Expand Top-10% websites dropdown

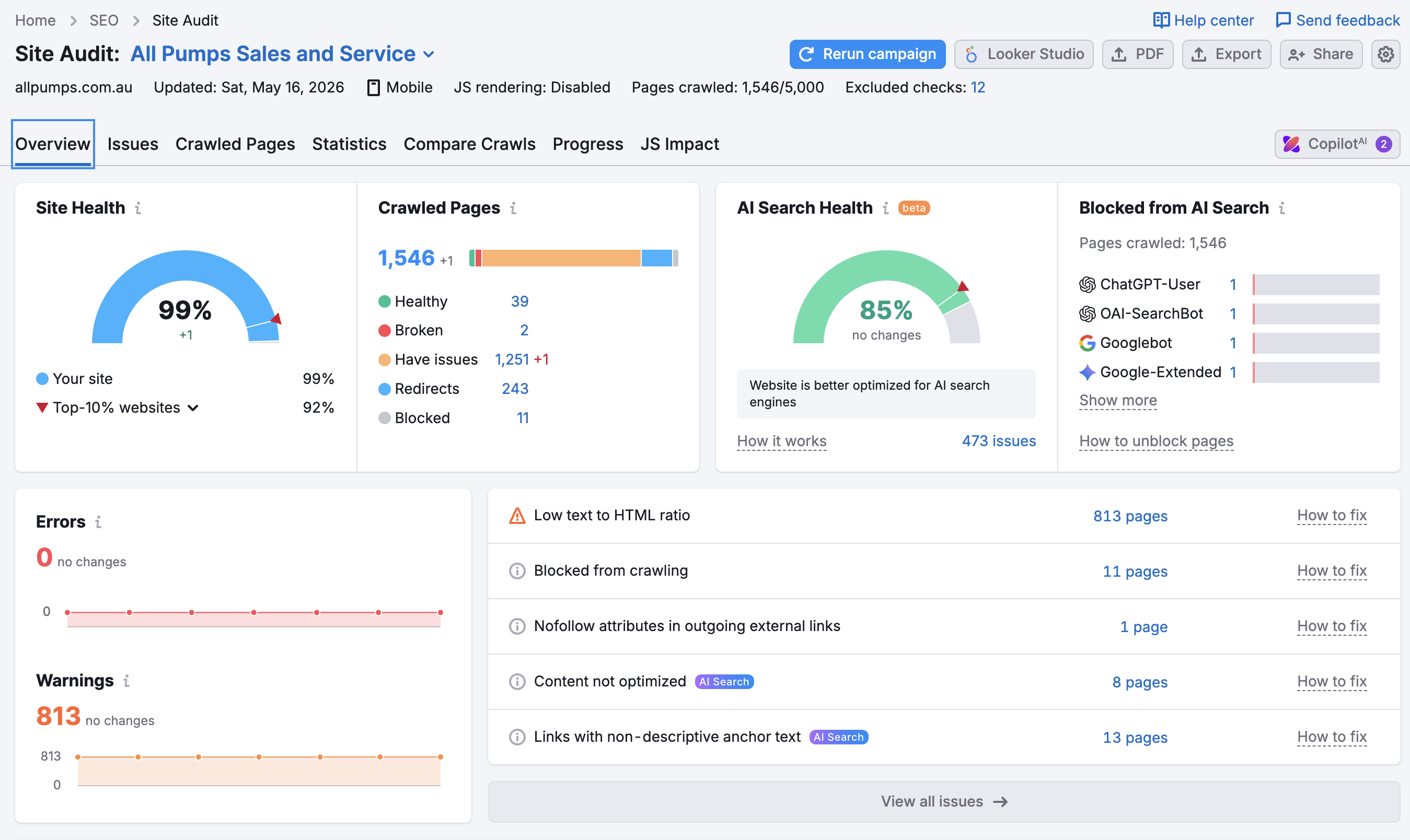click(x=192, y=408)
